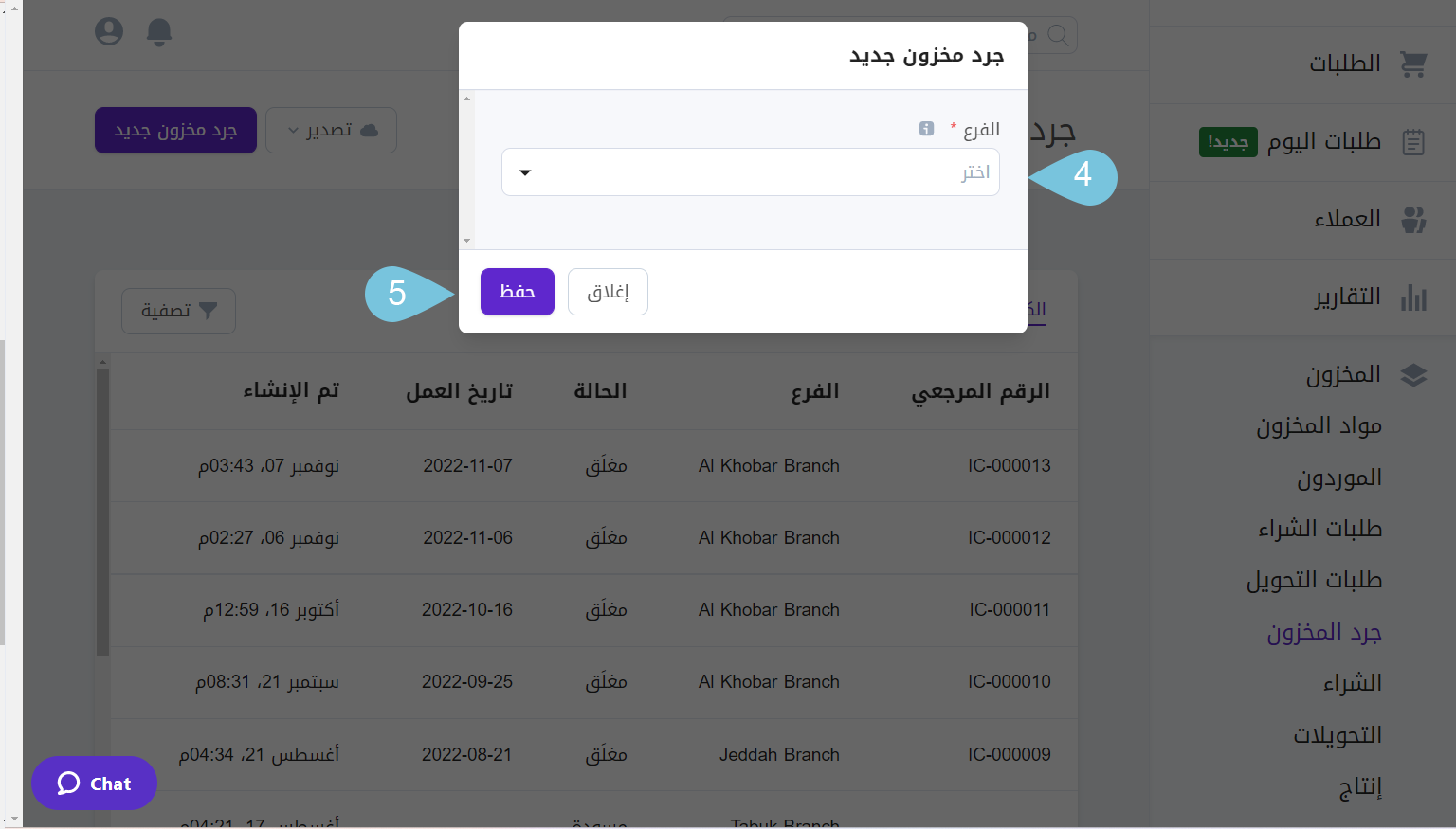
Task: Dismiss the dialog via إغلاق
Action: 608,292
